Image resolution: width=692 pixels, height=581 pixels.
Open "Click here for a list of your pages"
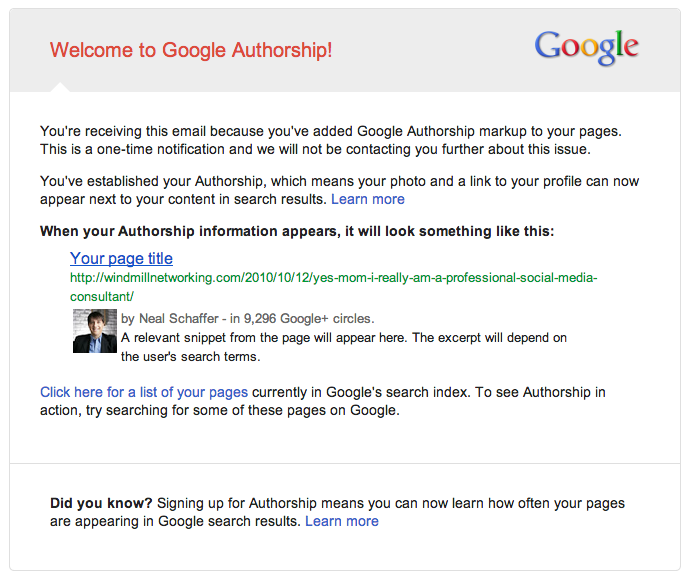144,392
